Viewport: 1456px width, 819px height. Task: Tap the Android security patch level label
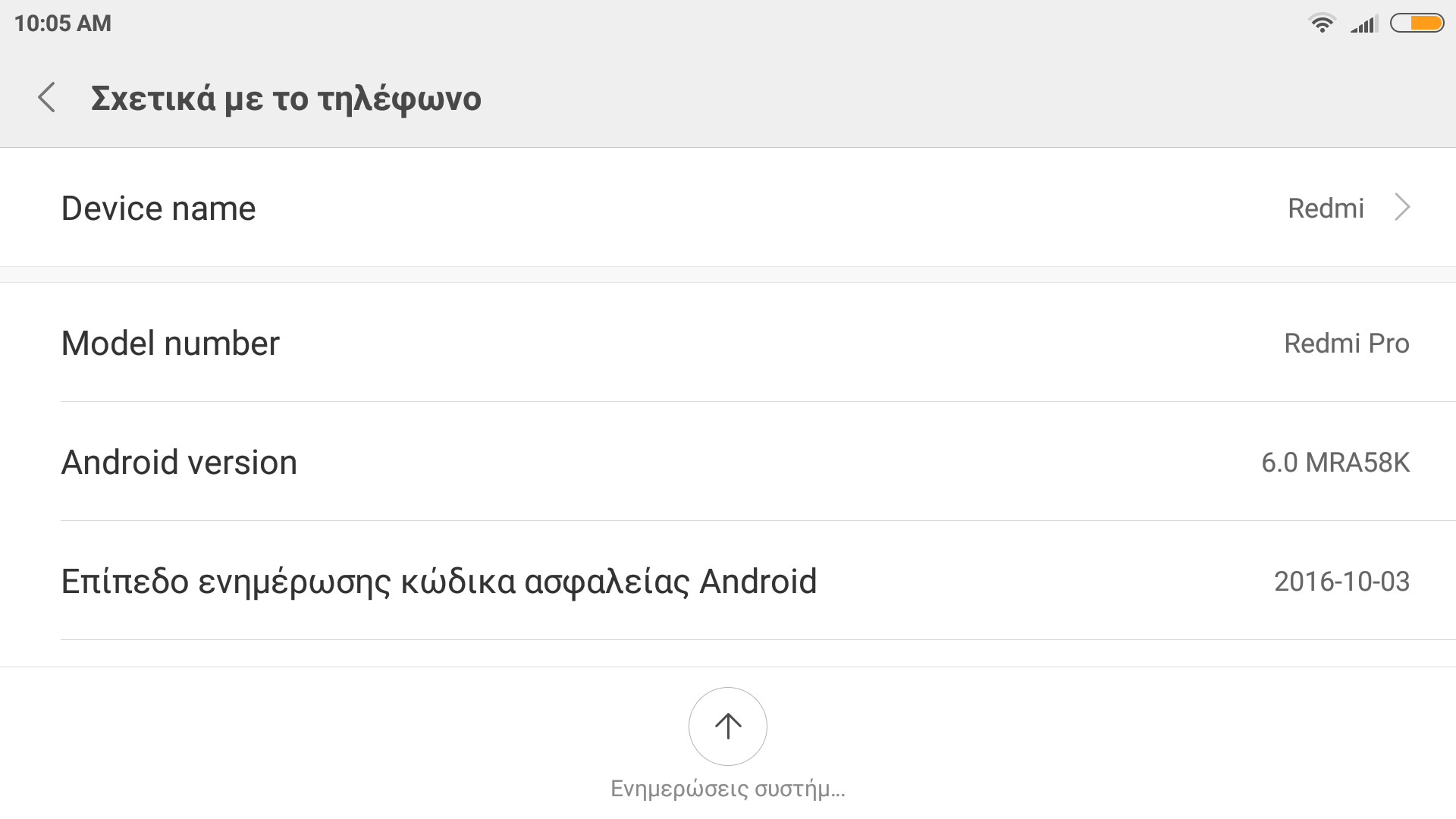click(439, 582)
